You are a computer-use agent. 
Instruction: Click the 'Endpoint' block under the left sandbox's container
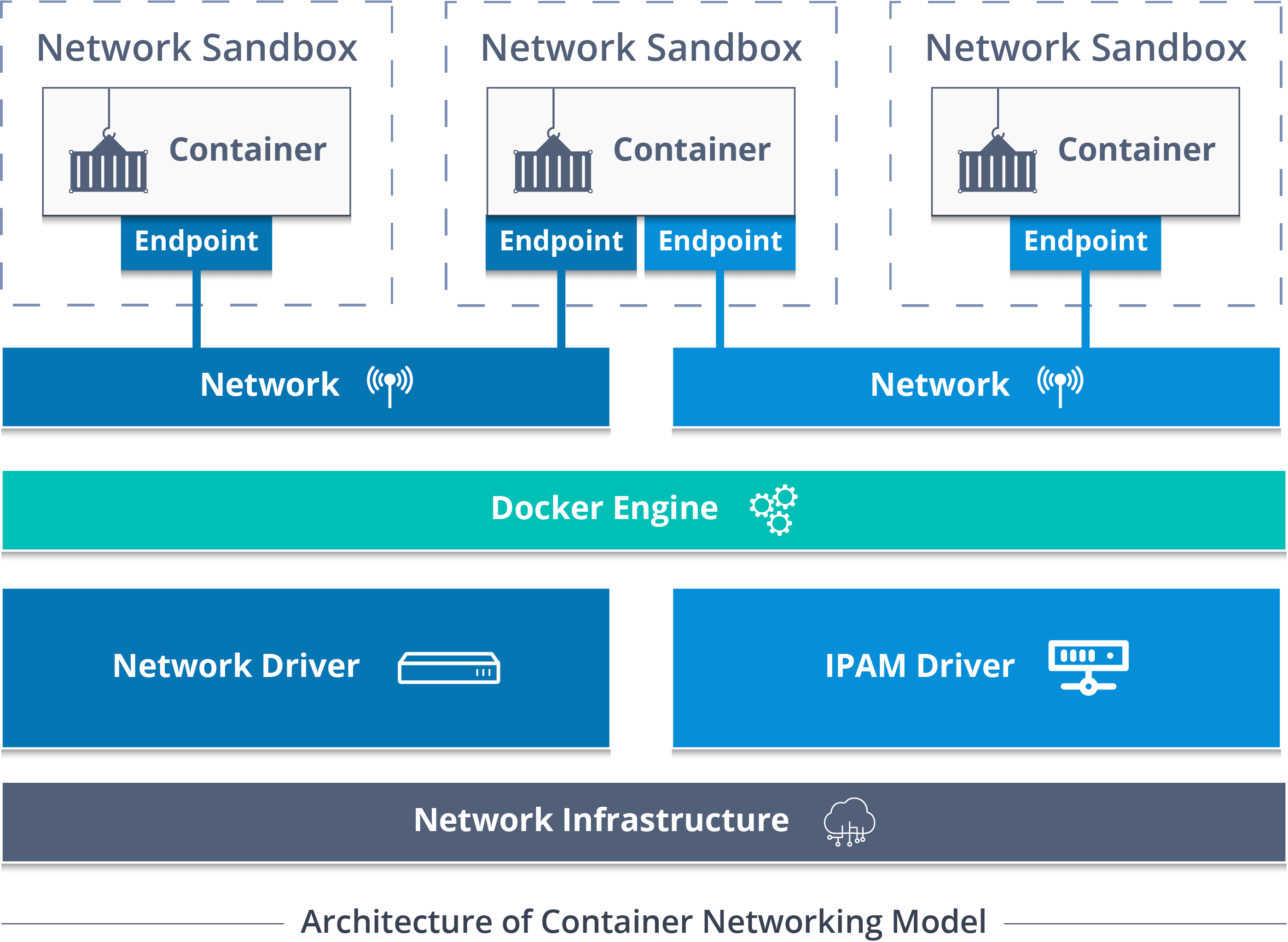coord(196,243)
